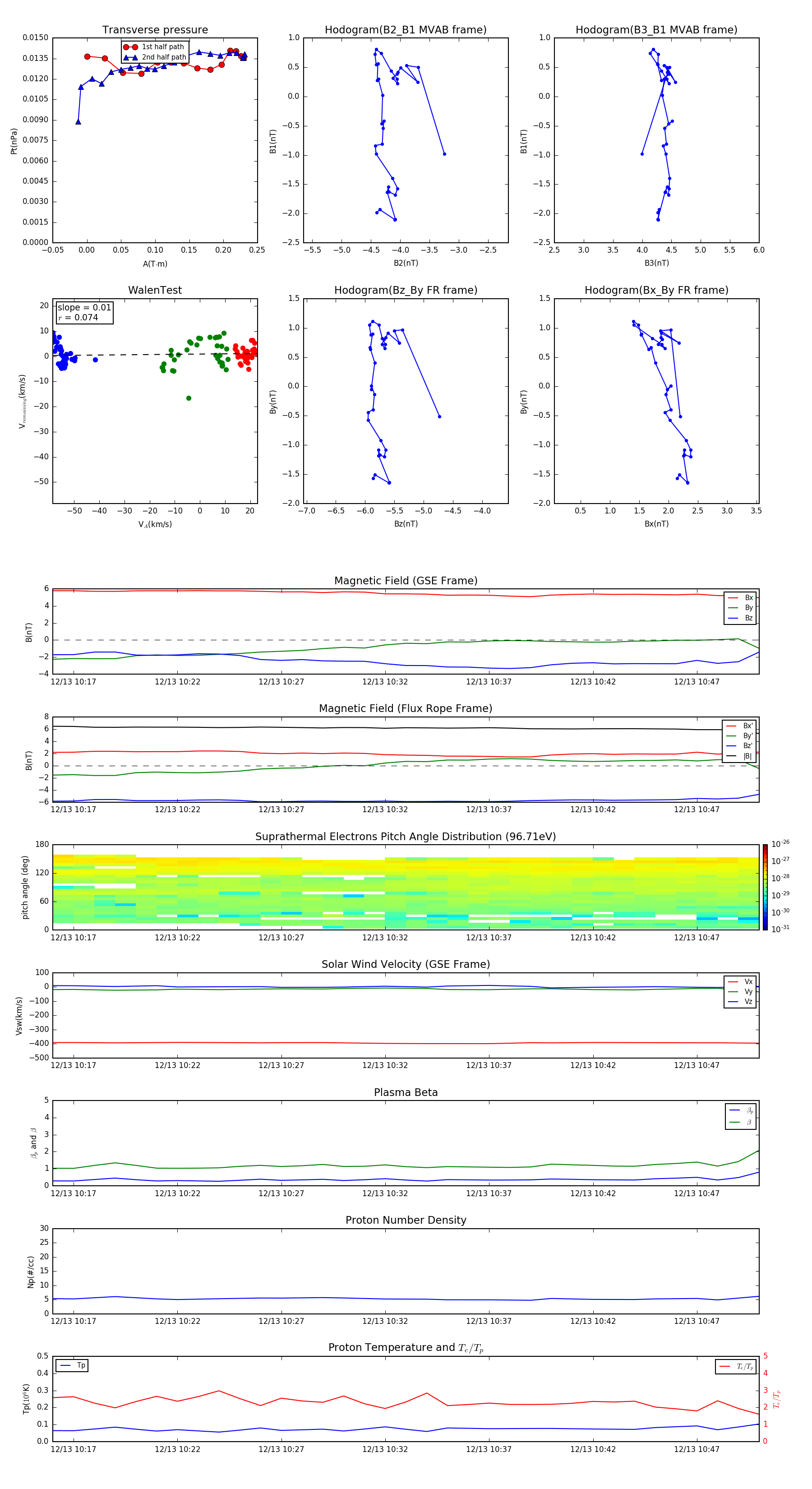Click the Transverse pressure plot title
812x1489 pixels.
point(155,30)
